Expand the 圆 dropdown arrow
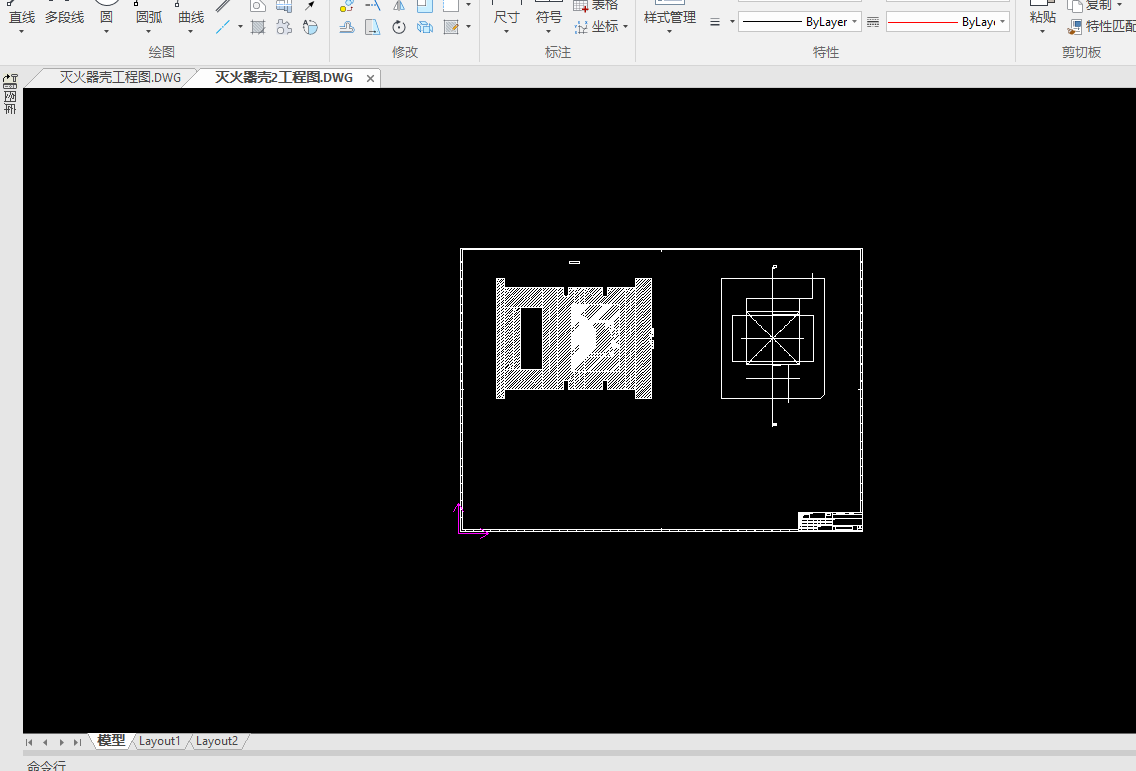Viewport: 1136px width, 771px height. click(106, 32)
